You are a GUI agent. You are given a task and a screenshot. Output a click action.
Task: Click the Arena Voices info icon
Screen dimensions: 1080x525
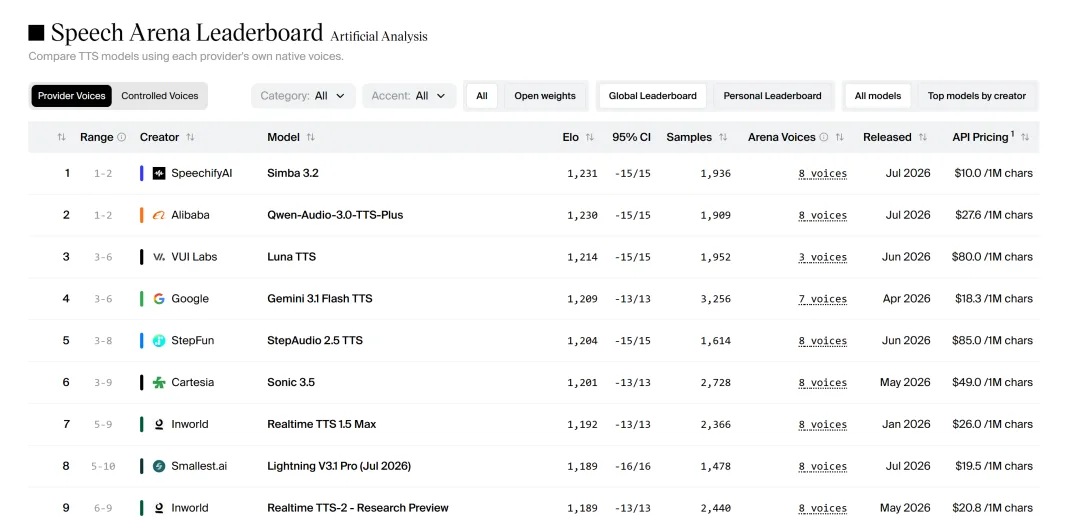point(824,137)
